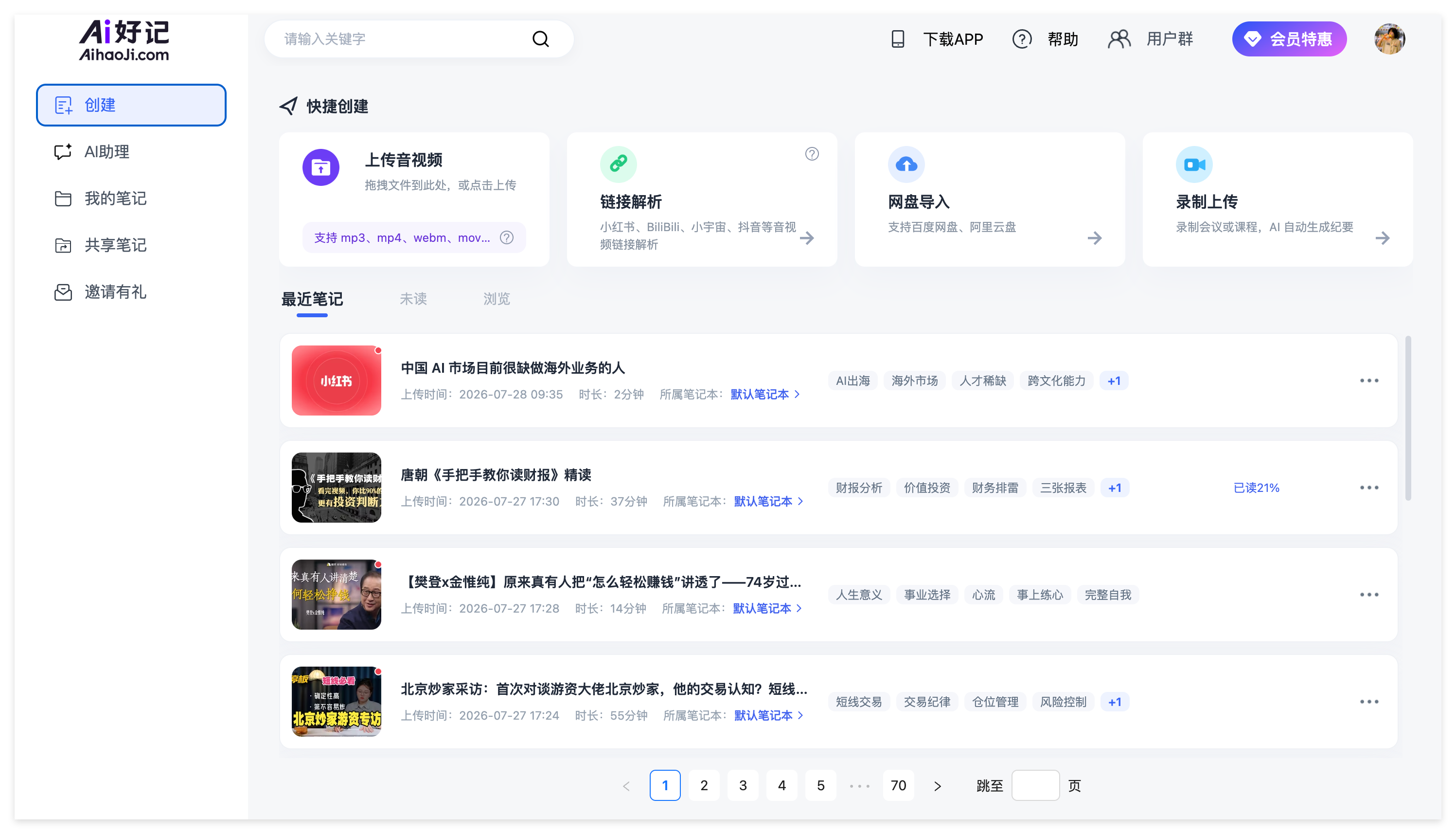1456x834 pixels.
Task: Click the 快捷创建 paper plane icon
Action: coord(288,106)
